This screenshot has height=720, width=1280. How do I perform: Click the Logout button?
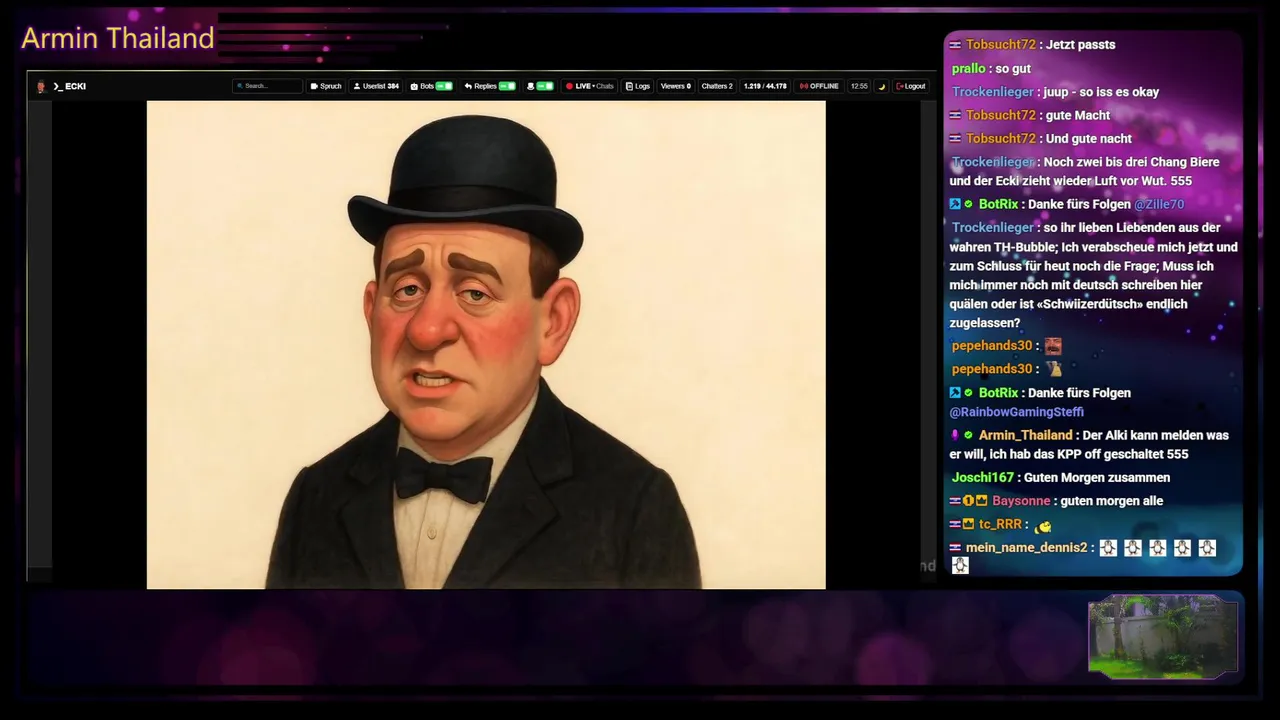pos(911,86)
